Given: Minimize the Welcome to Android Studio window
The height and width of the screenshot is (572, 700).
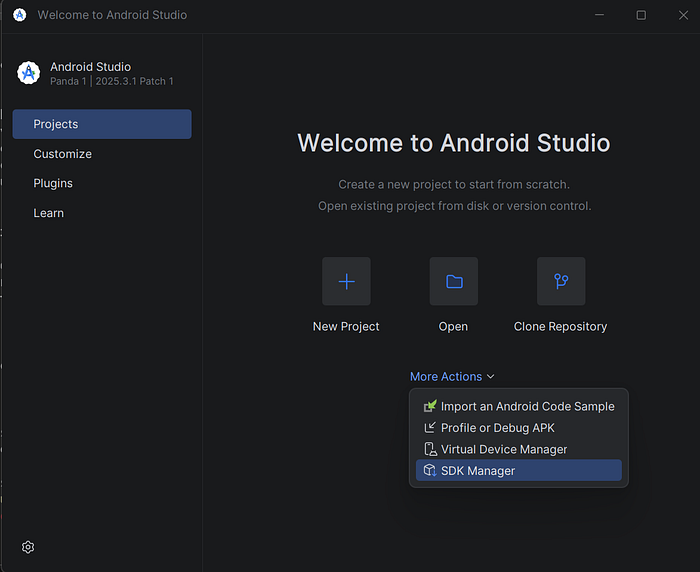Looking at the screenshot, I should (x=600, y=15).
